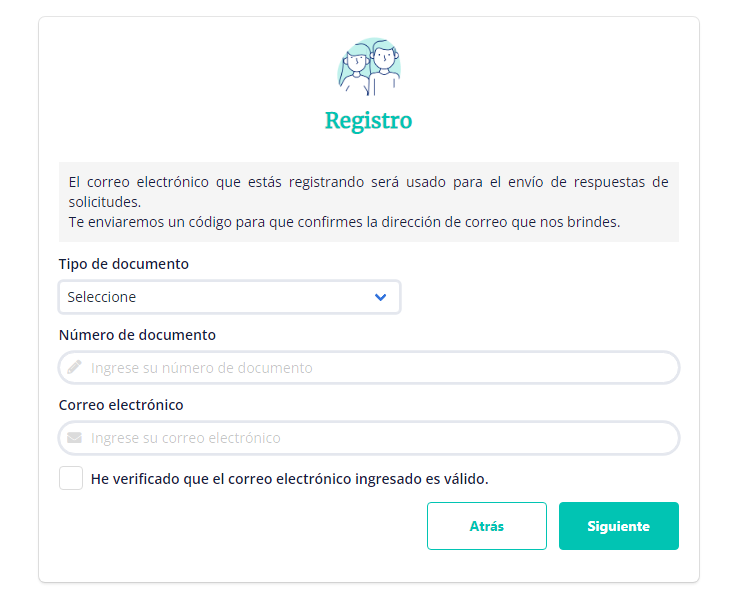
Task: Click the gray information notice about email
Action: [x=369, y=202]
